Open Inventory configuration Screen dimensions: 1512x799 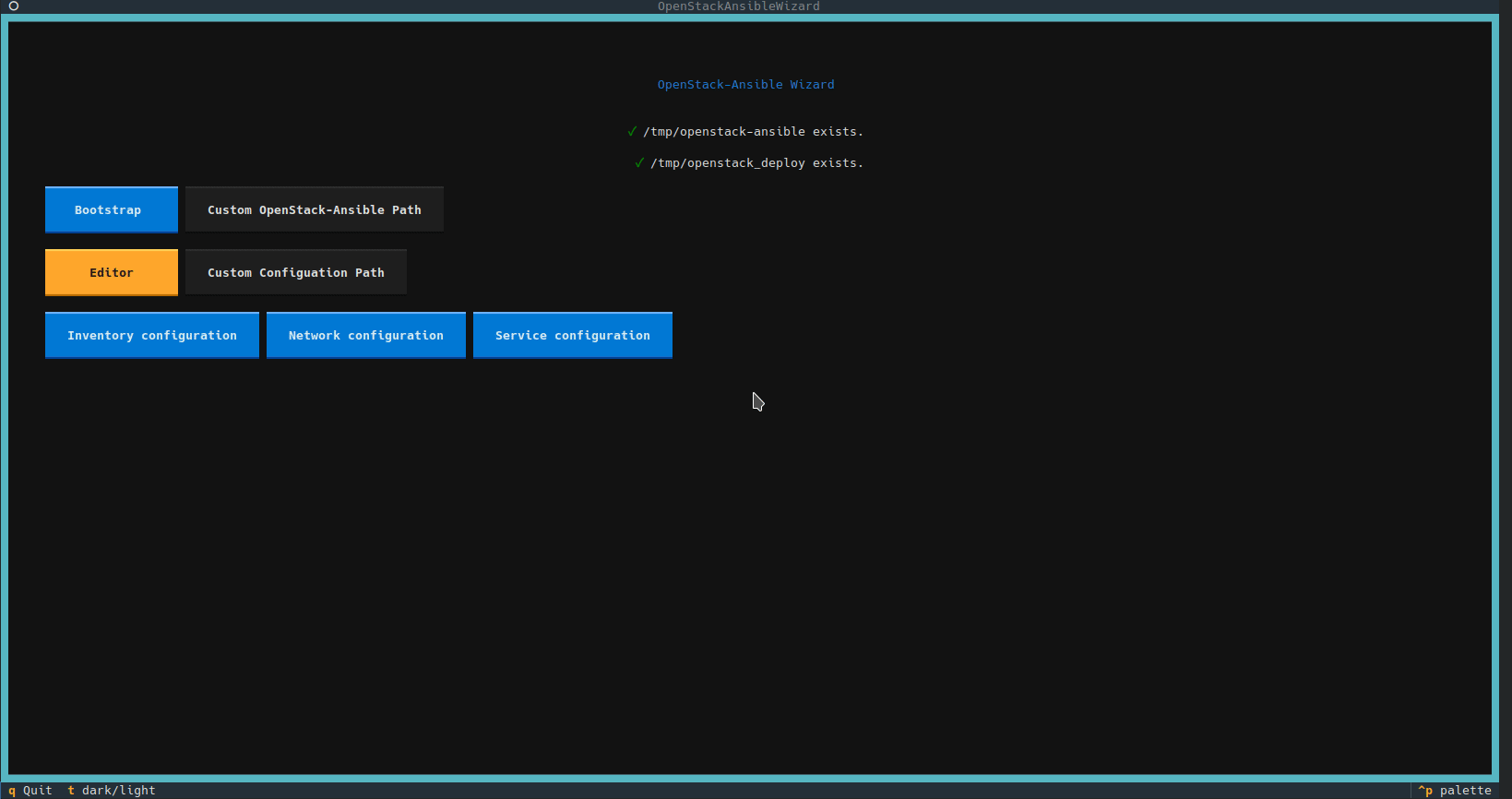(152, 336)
